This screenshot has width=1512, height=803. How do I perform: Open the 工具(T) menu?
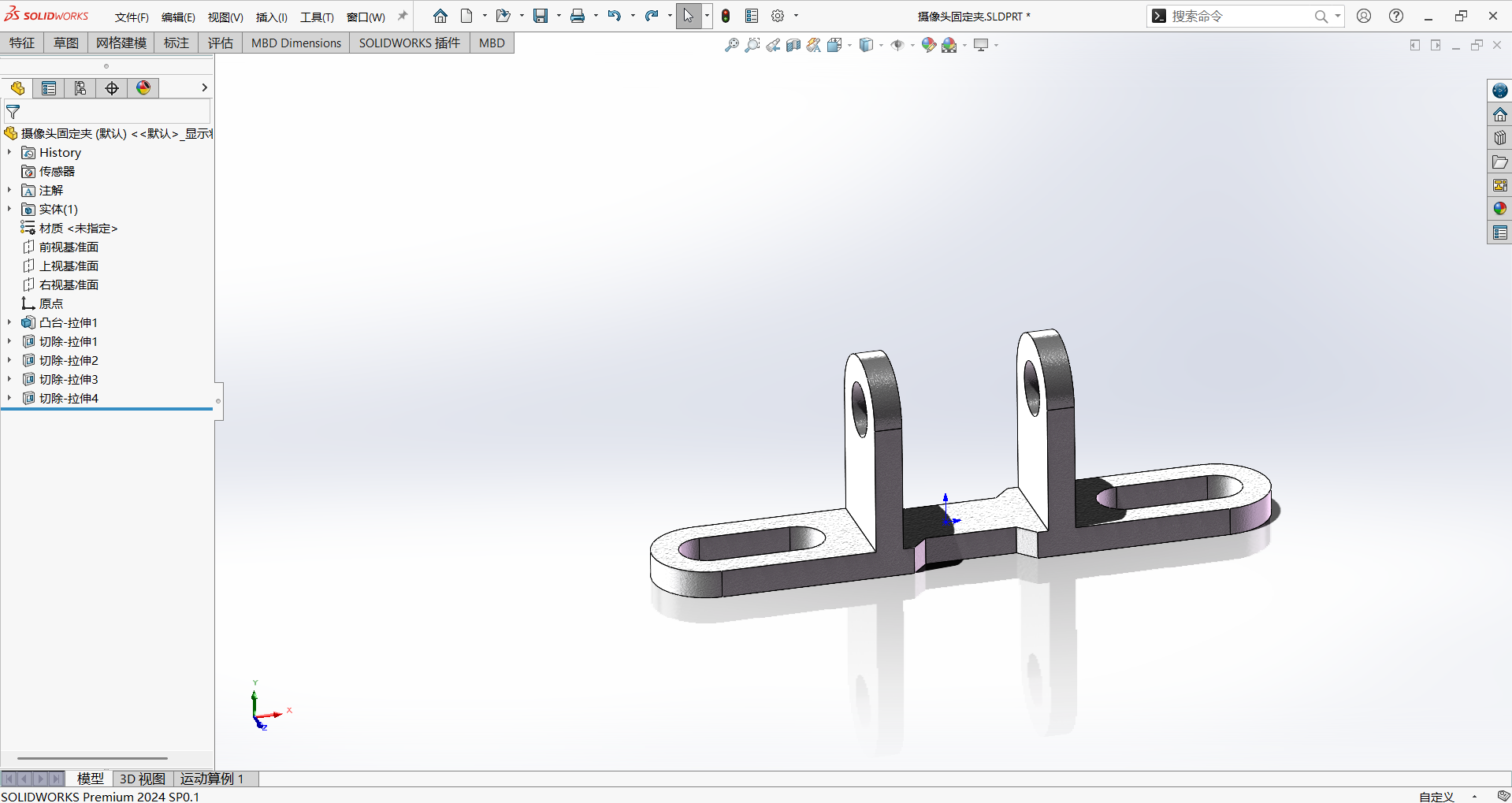[x=317, y=17]
